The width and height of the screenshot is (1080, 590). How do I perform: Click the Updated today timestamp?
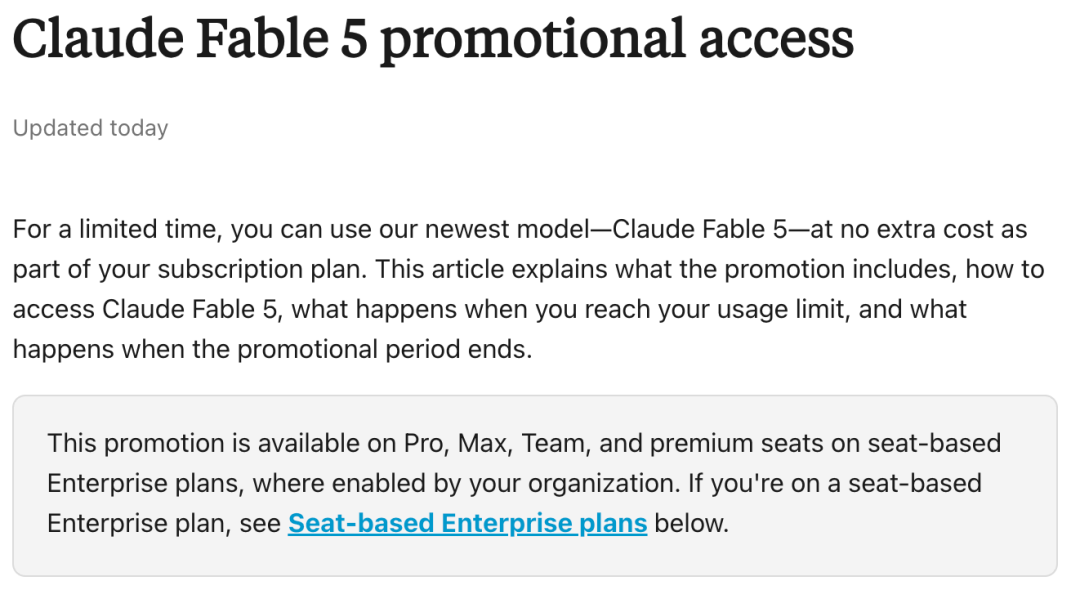[90, 128]
